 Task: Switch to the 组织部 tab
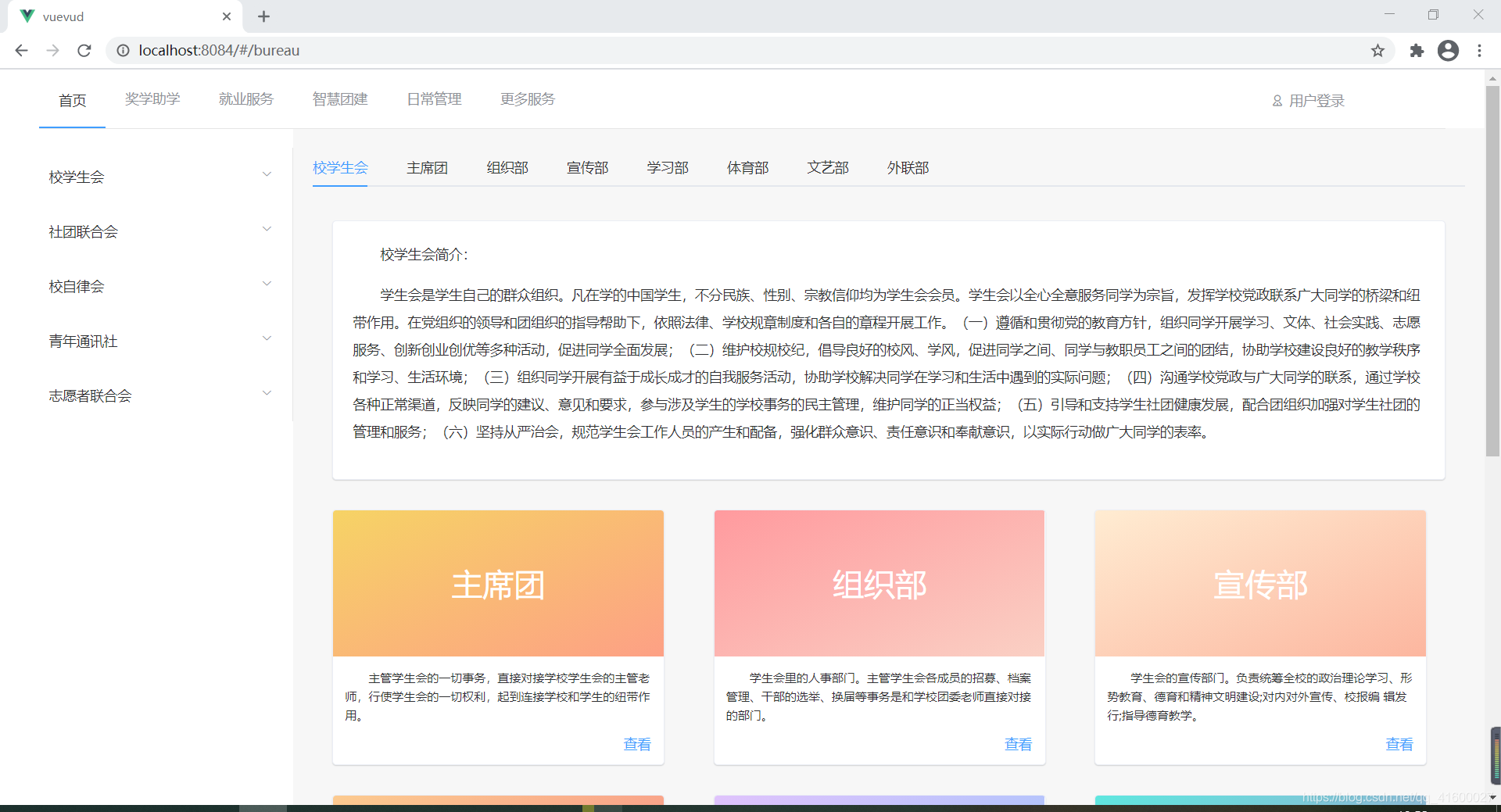coord(507,168)
